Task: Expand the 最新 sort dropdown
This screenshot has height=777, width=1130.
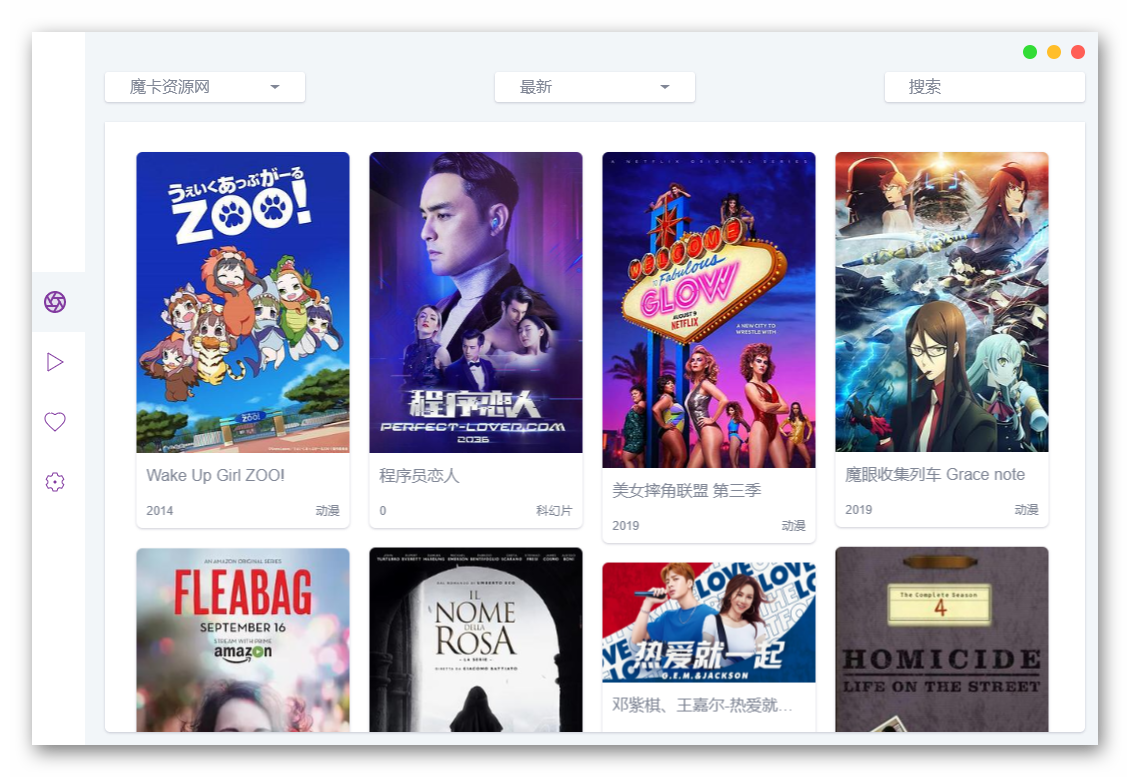Action: point(595,87)
